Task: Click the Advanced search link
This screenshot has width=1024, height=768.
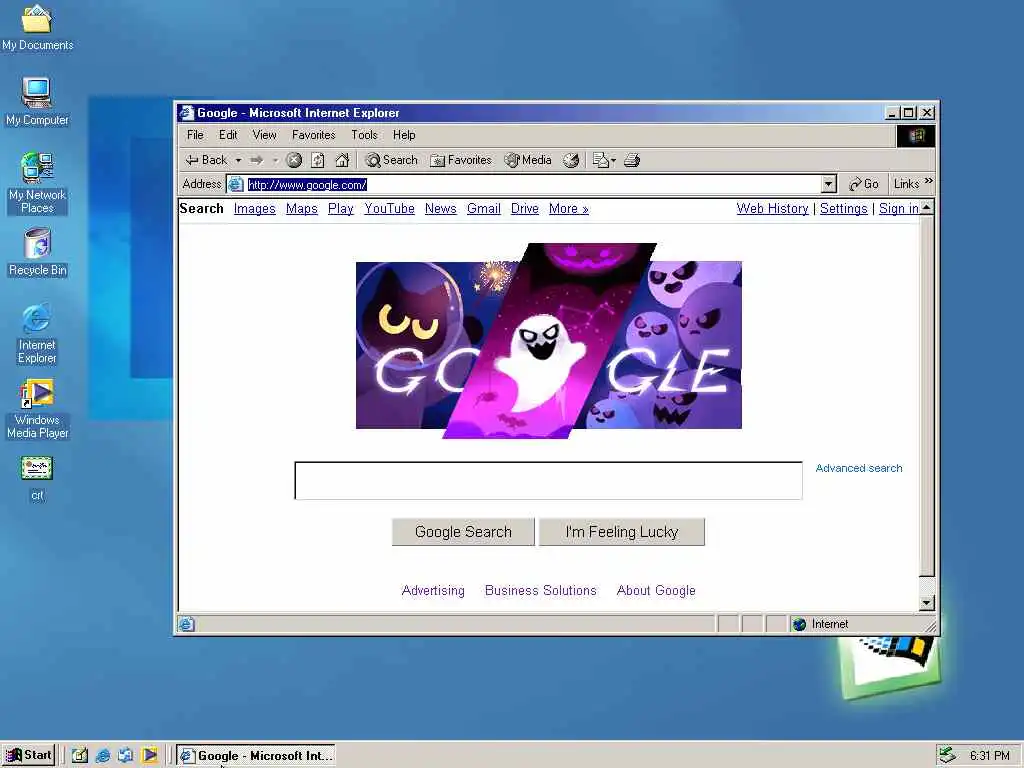Action: point(859,468)
